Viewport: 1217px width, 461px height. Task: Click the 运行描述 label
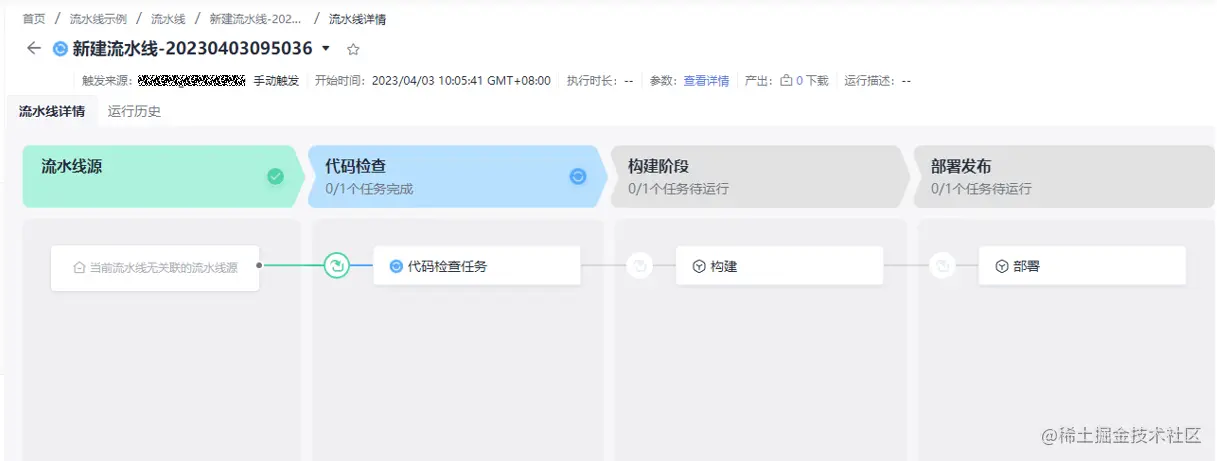pos(870,81)
